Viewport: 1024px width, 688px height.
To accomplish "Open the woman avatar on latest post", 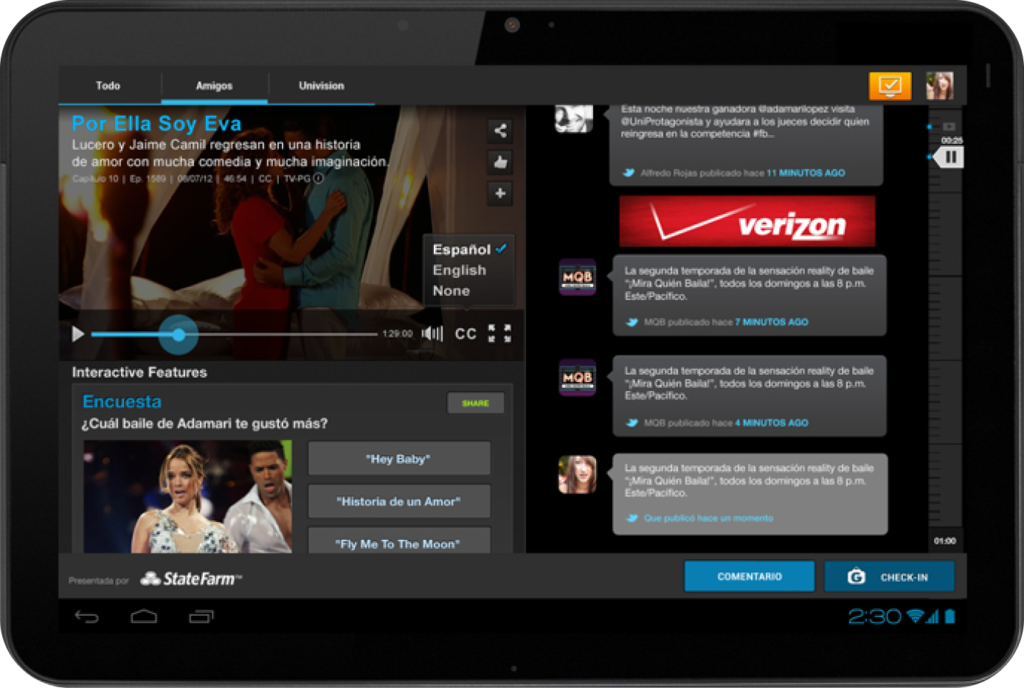I will (577, 475).
